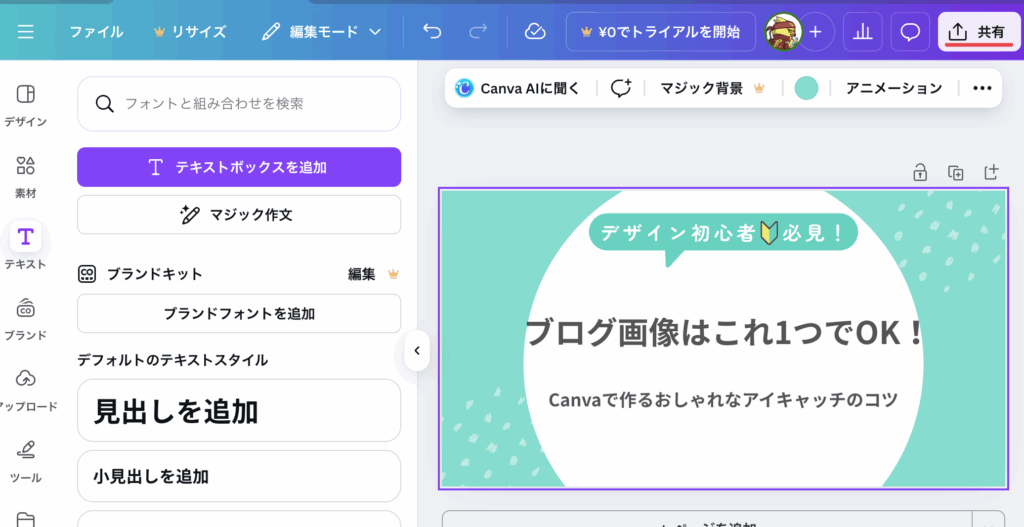The width and height of the screenshot is (1024, 527).
Task: Open the Upload sidebar tab
Action: [26, 388]
